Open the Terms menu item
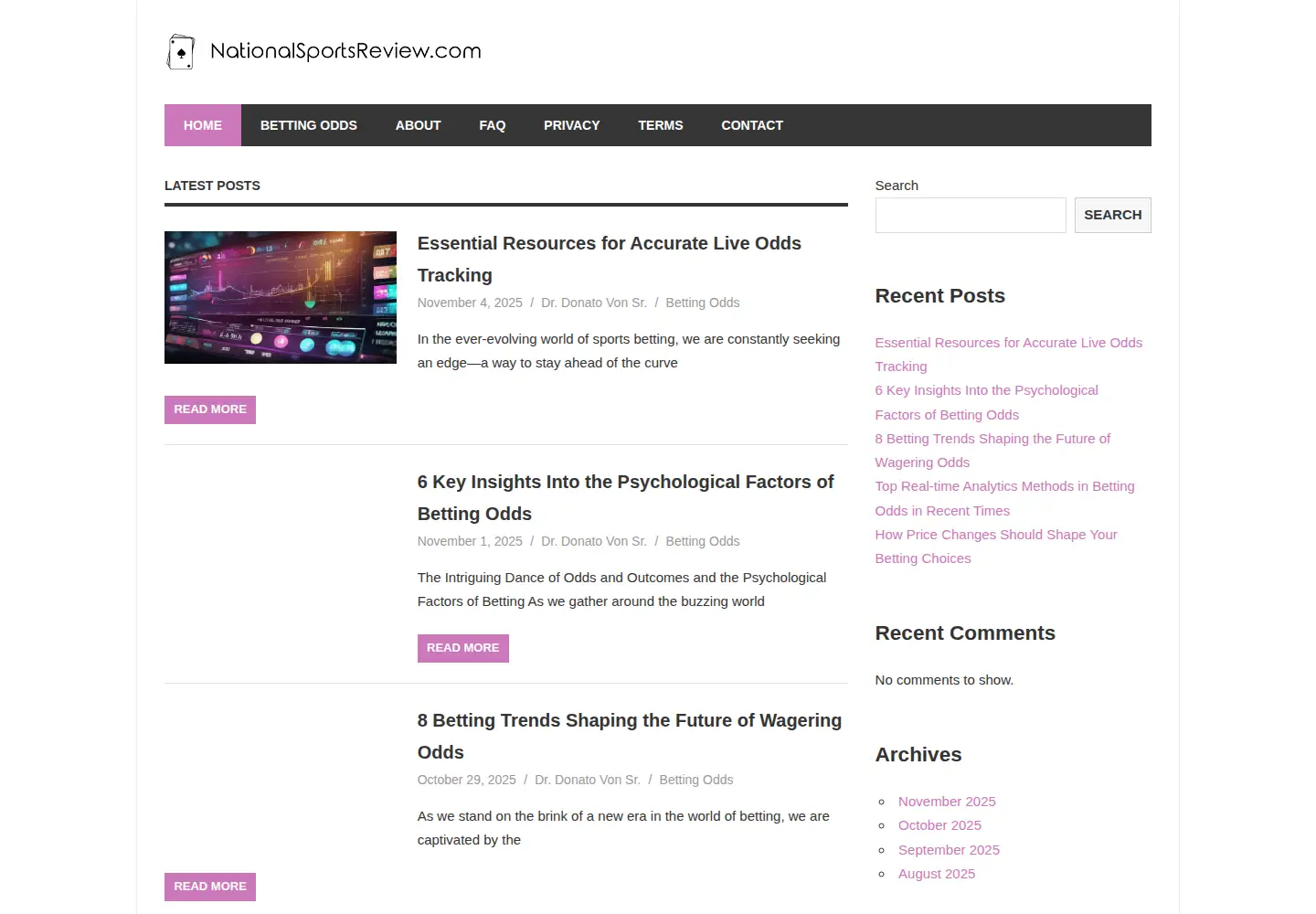The width and height of the screenshot is (1316, 914). pyautogui.click(x=661, y=125)
